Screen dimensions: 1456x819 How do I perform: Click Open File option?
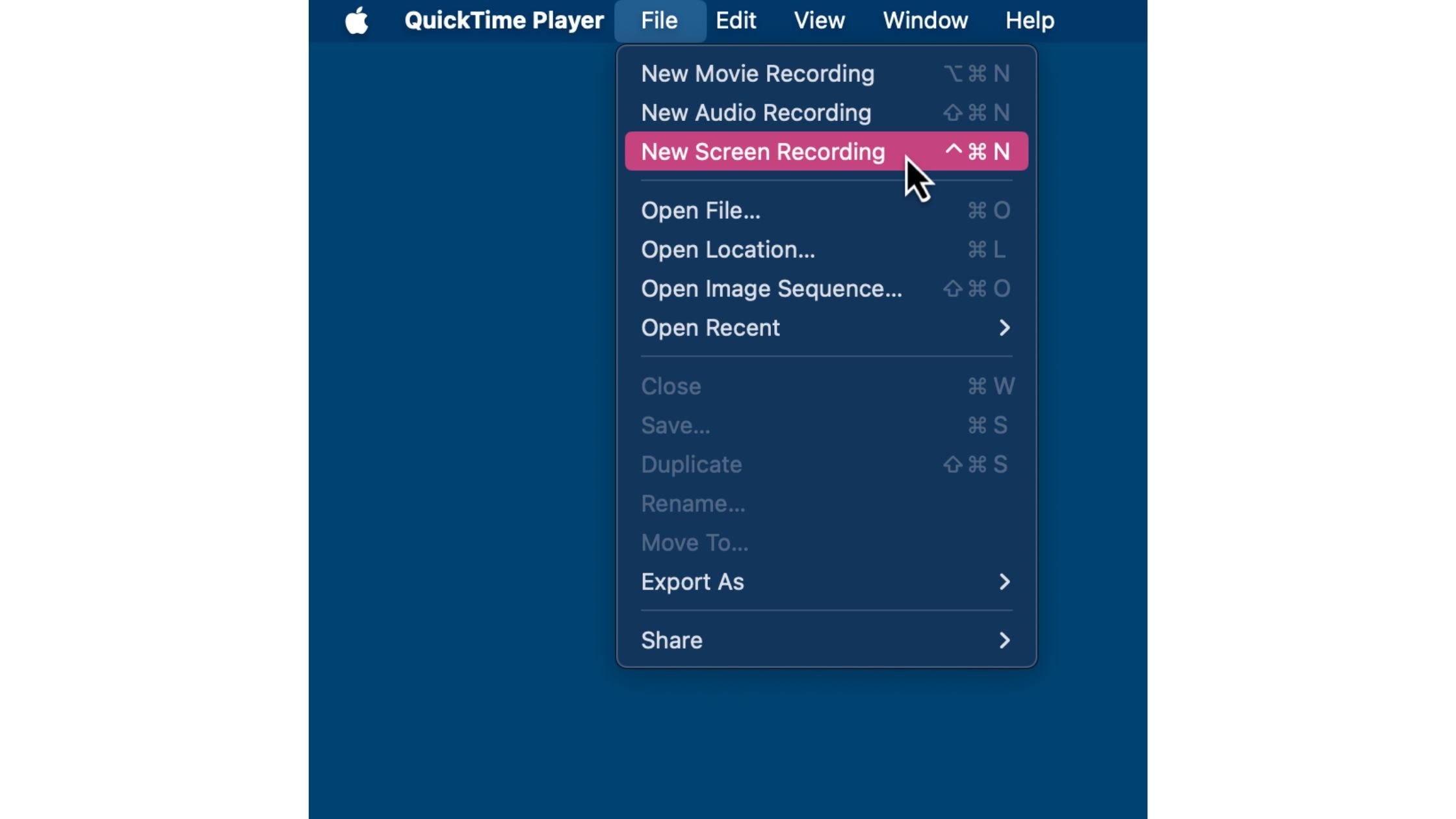tap(701, 210)
